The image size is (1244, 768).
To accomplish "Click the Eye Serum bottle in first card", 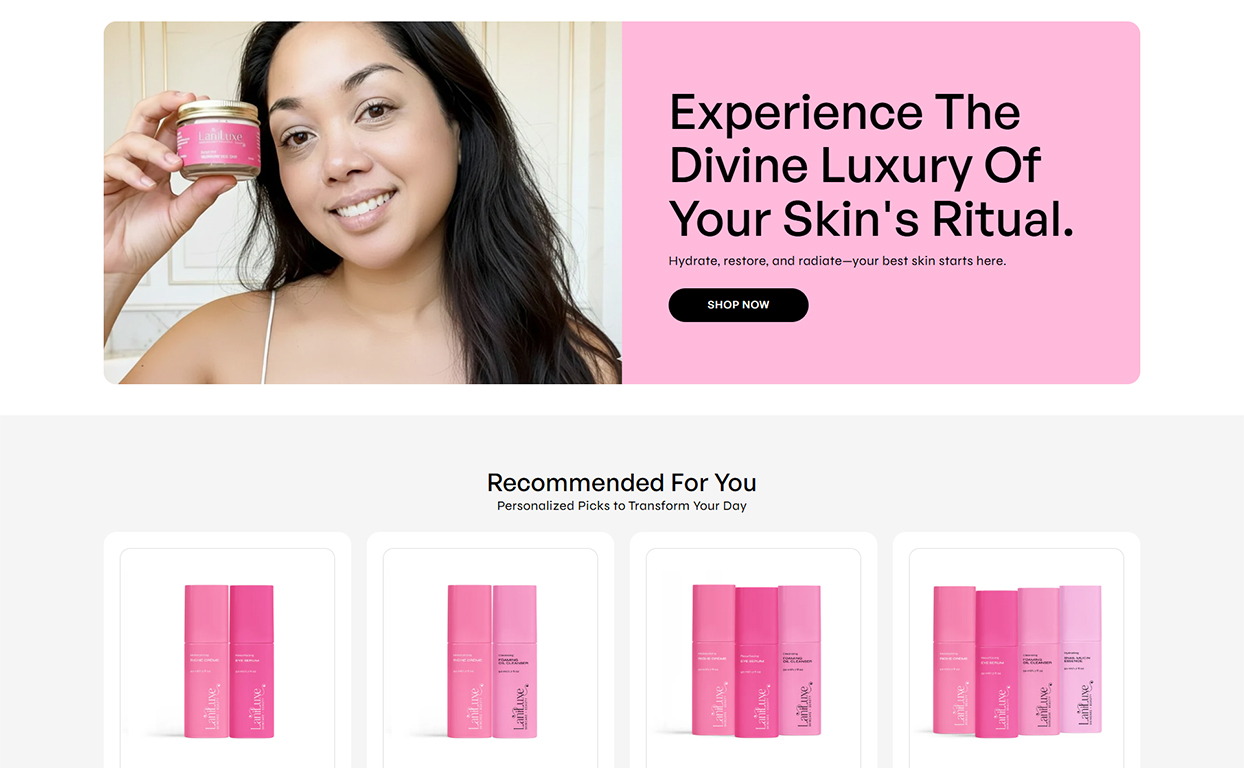I will point(252,662).
